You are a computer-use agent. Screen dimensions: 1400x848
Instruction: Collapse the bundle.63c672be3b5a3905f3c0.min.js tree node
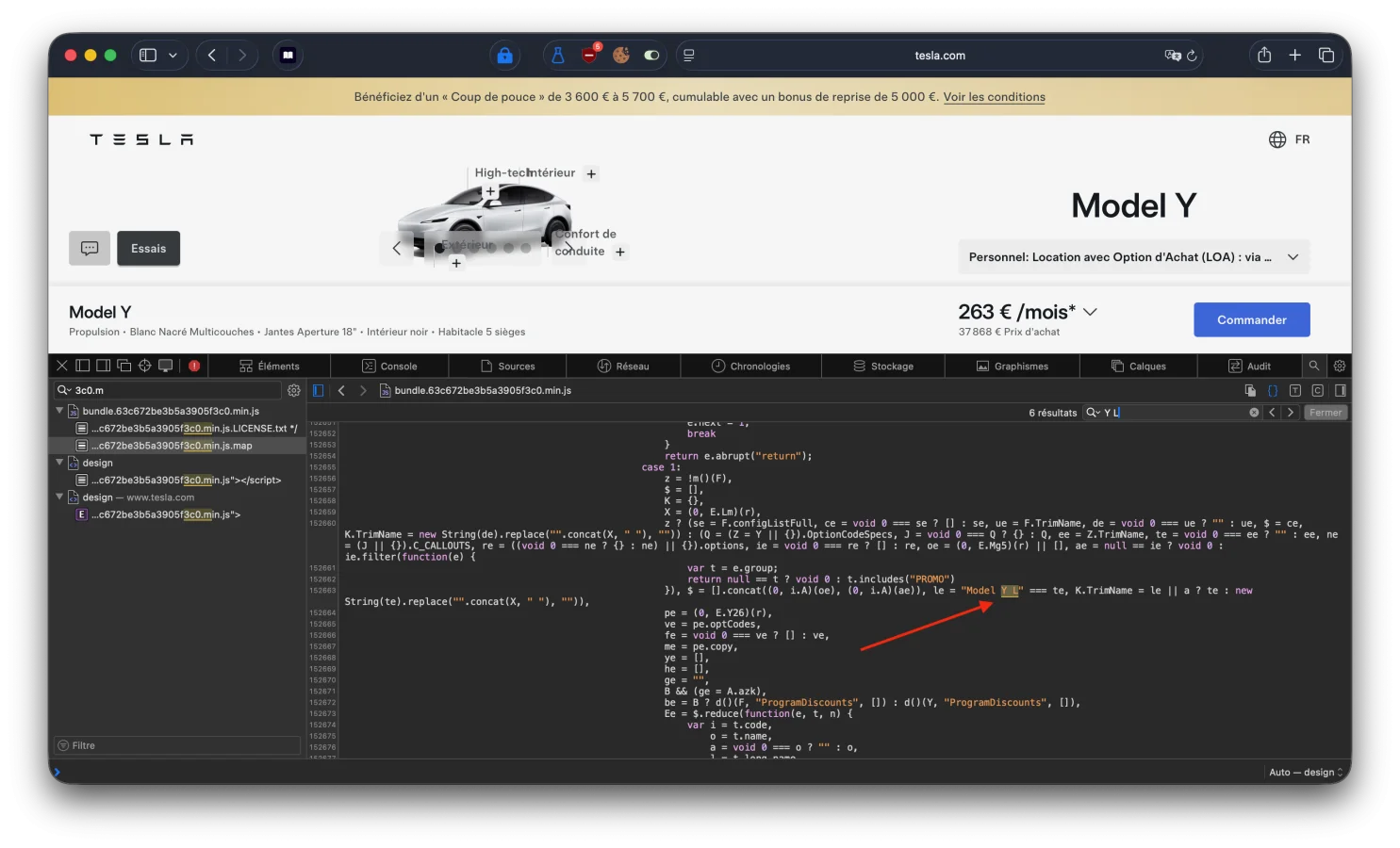tap(59, 411)
